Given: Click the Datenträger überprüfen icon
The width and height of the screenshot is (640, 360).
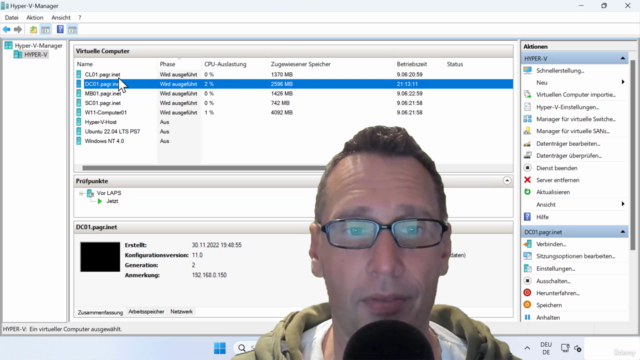Looking at the screenshot, I should click(x=527, y=156).
